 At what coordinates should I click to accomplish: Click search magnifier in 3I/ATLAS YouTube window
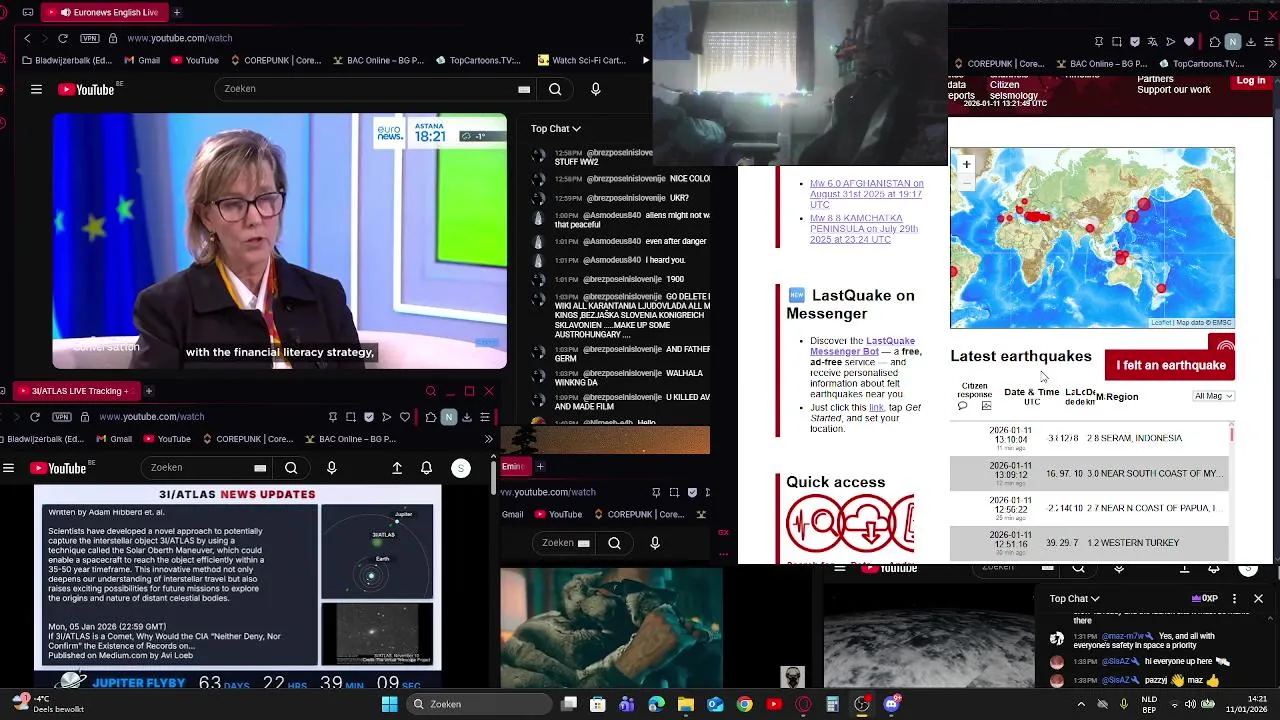[x=291, y=468]
